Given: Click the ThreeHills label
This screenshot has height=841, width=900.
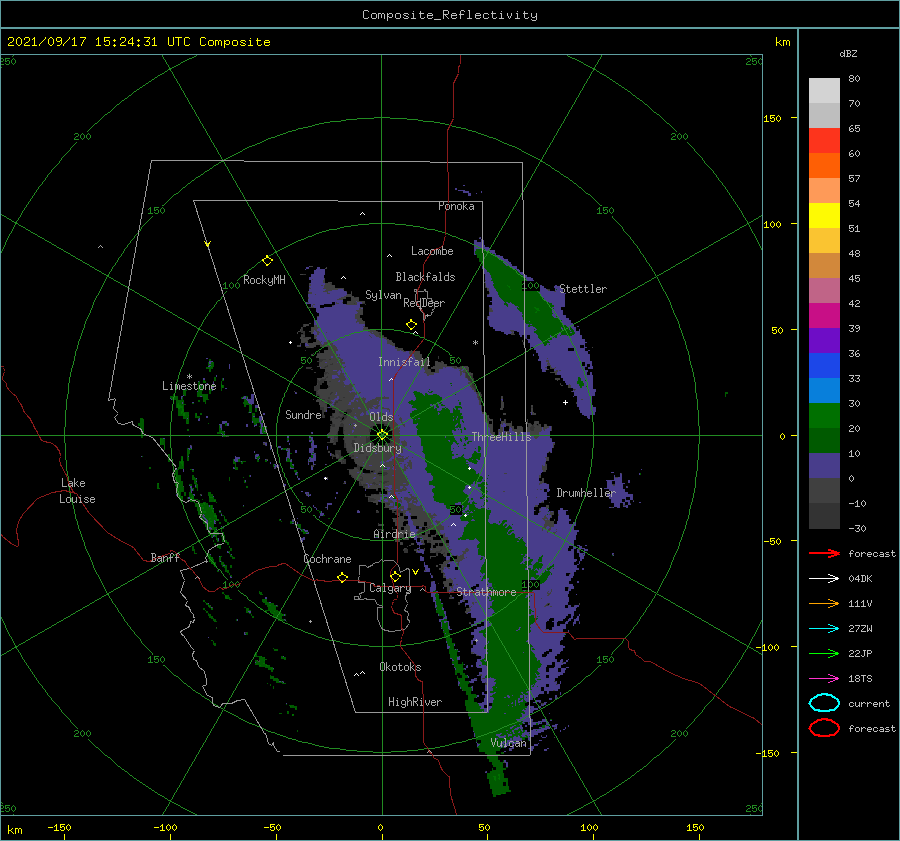Looking at the screenshot, I should 502,437.
